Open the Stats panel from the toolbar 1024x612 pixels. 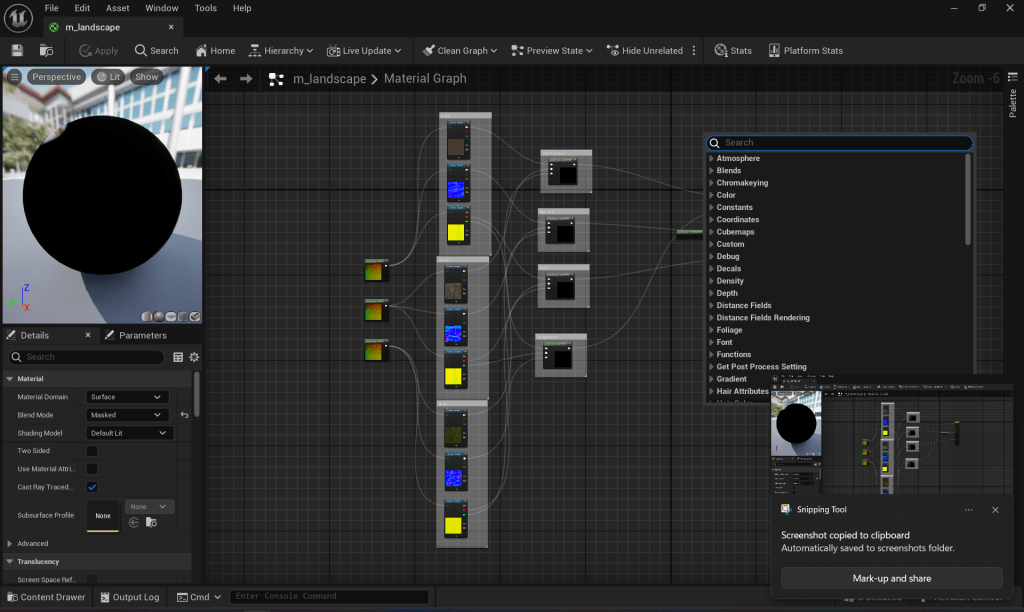(733, 50)
